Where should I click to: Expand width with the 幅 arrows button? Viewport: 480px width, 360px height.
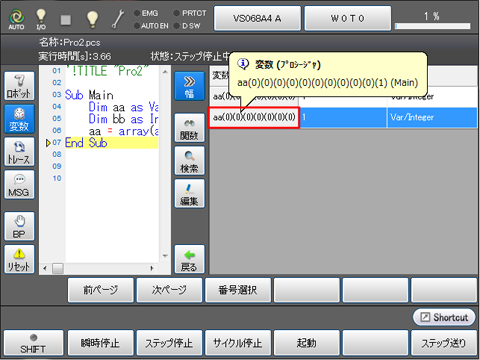tap(189, 86)
